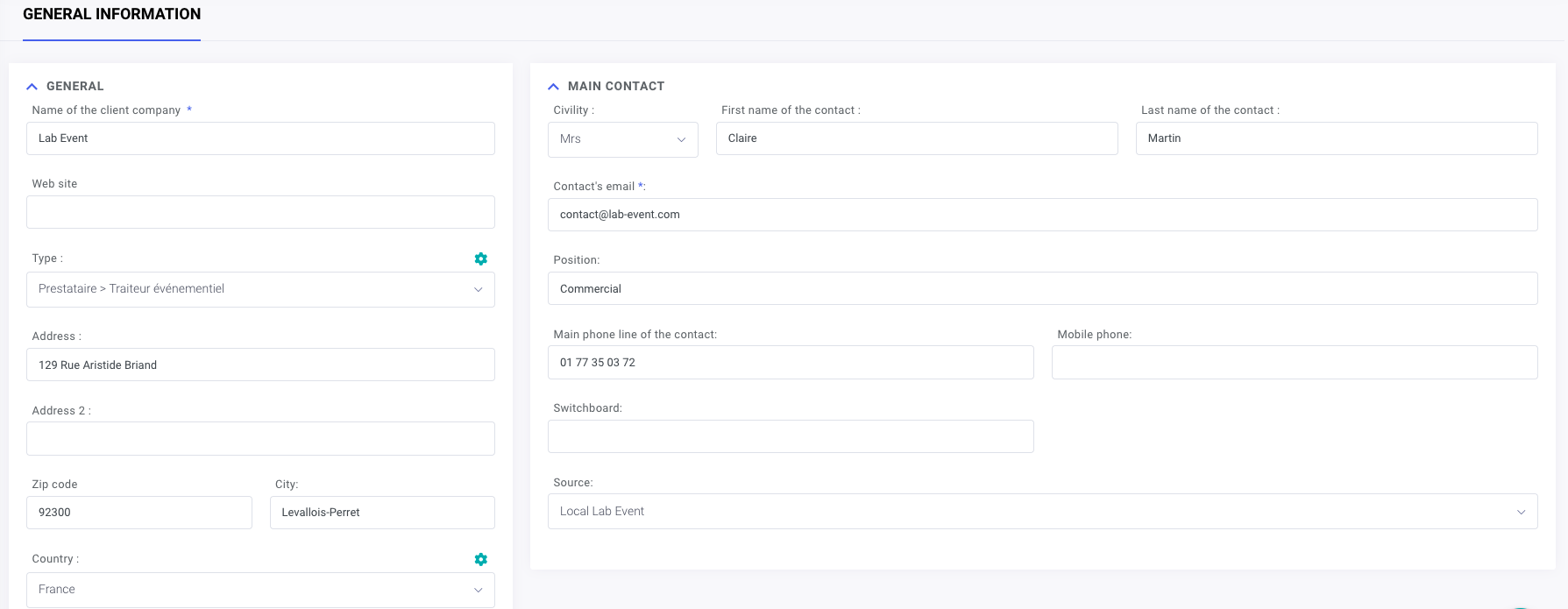Click the Mobile phone input field
Screen dimensions: 1568x609
(1295, 363)
